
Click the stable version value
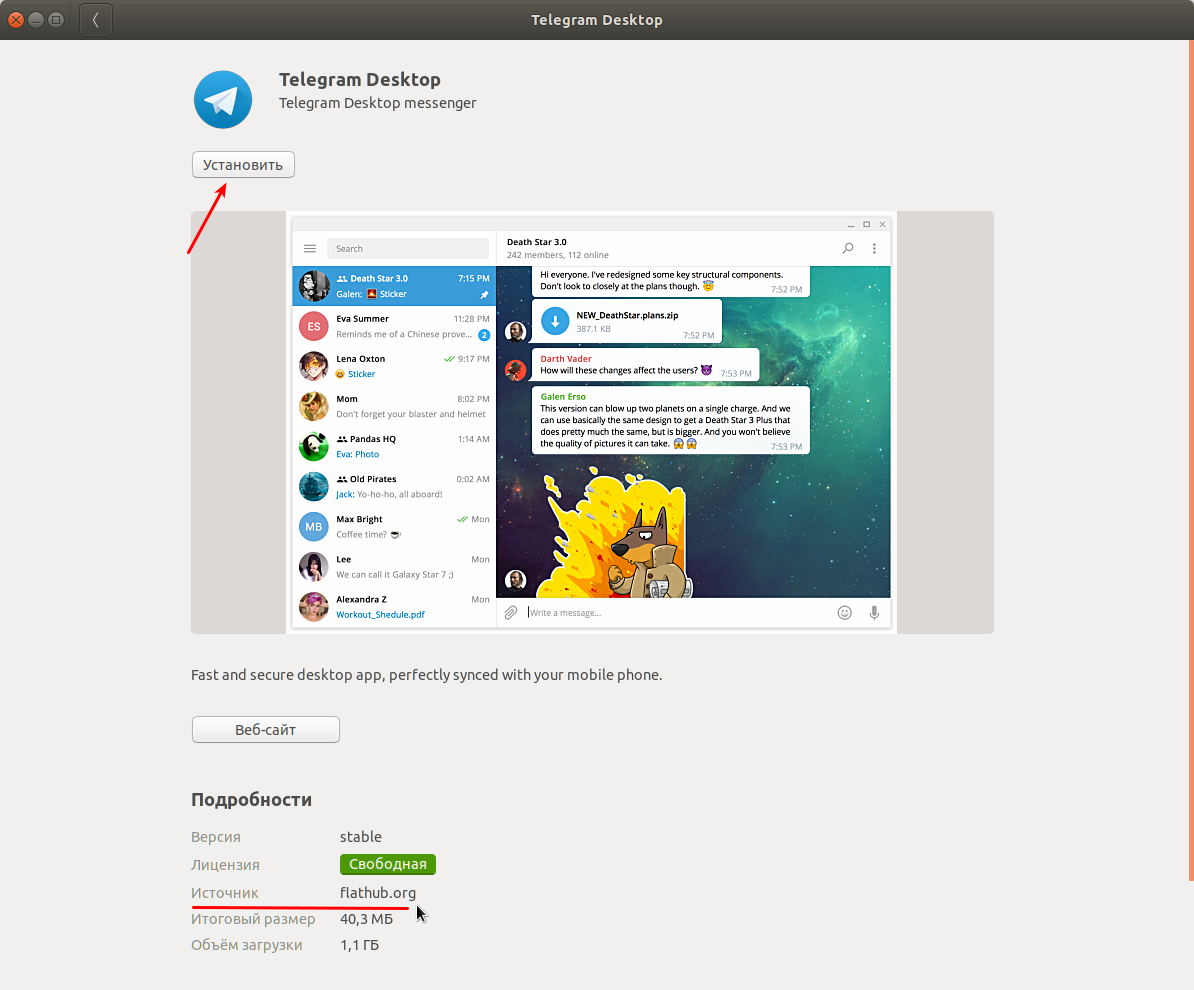[361, 837]
